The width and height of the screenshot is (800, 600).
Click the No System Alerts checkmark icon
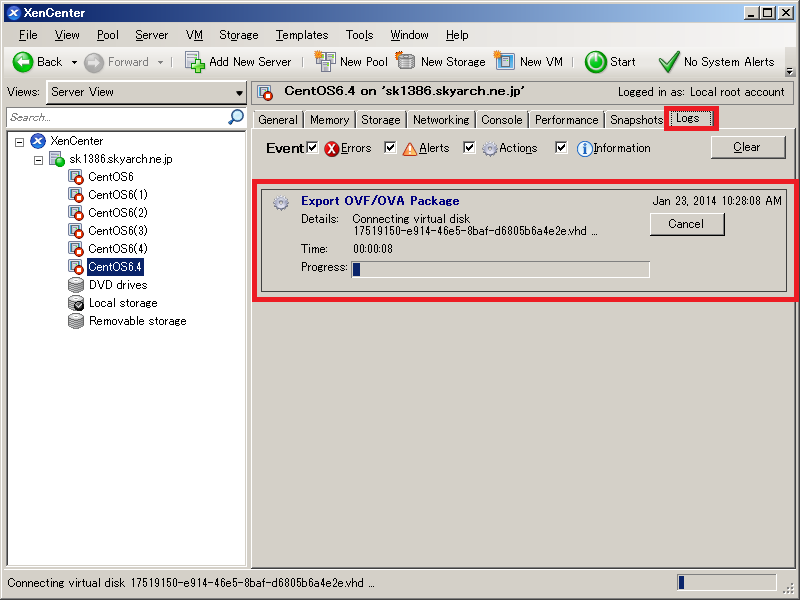point(669,62)
